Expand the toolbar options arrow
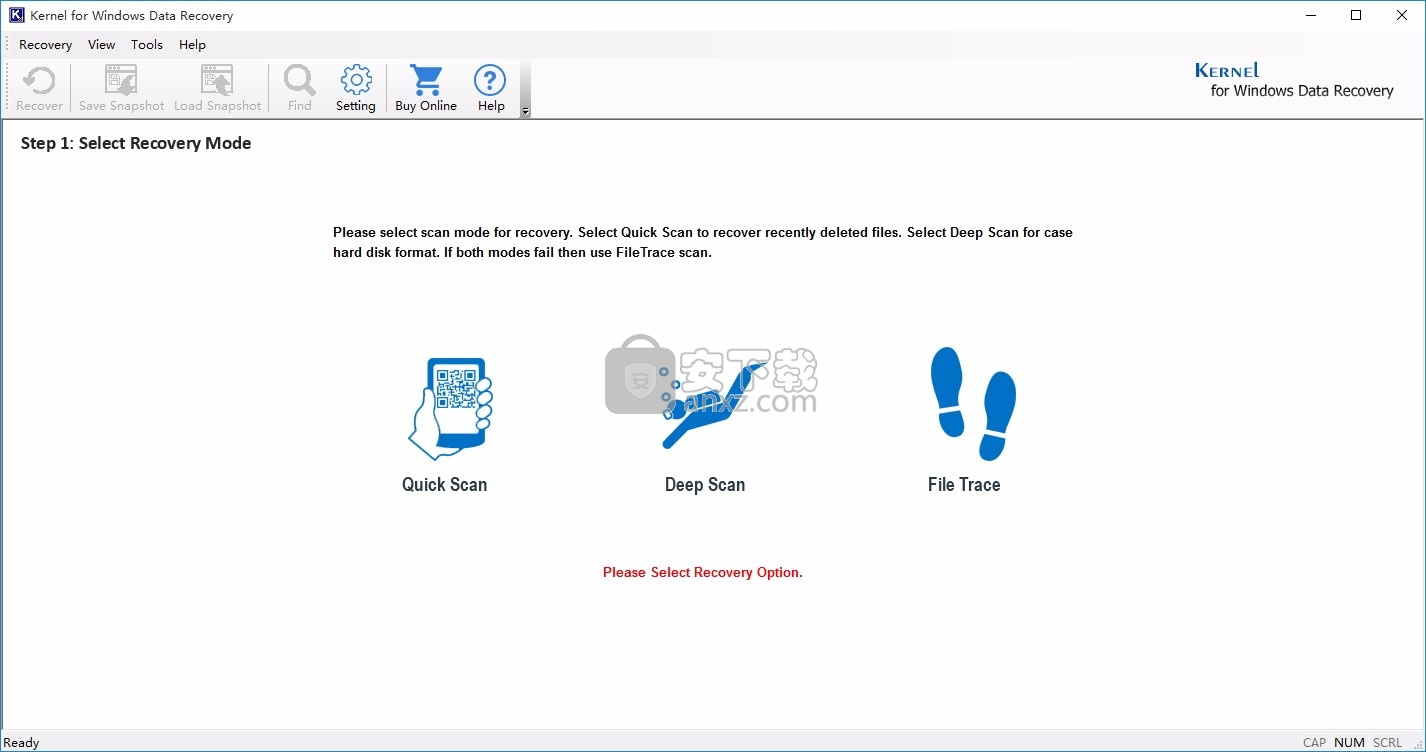 coord(526,111)
